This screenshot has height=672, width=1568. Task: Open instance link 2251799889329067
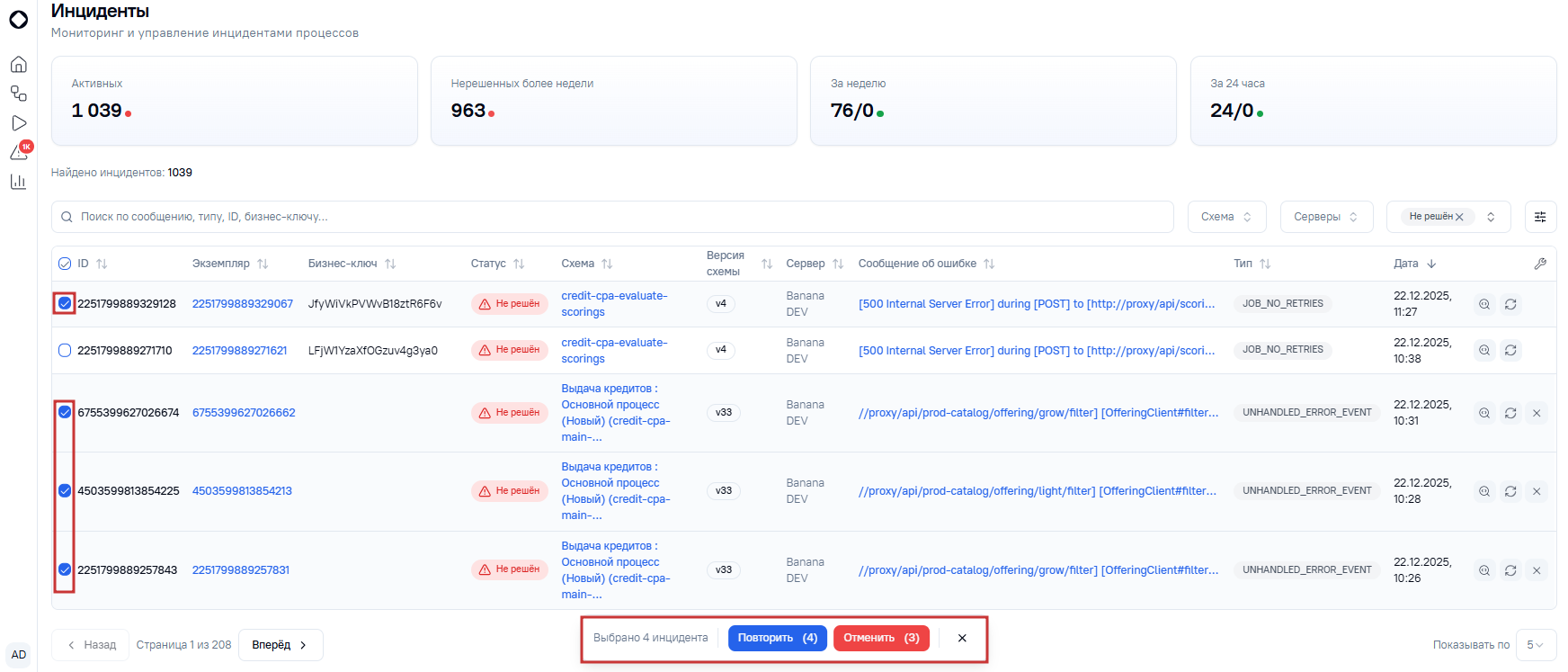[x=243, y=304]
